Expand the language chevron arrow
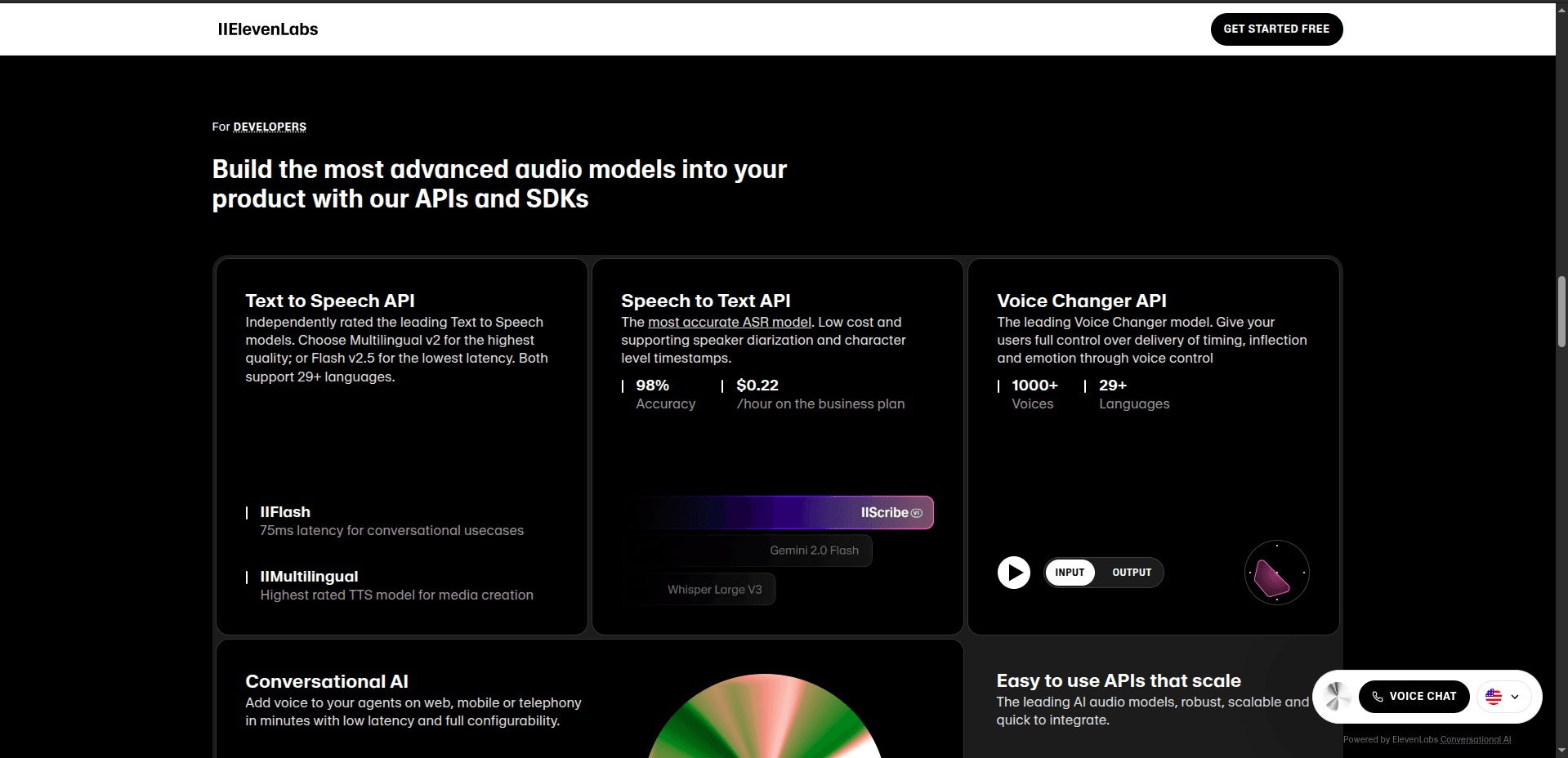1568x758 pixels. [x=1515, y=697]
